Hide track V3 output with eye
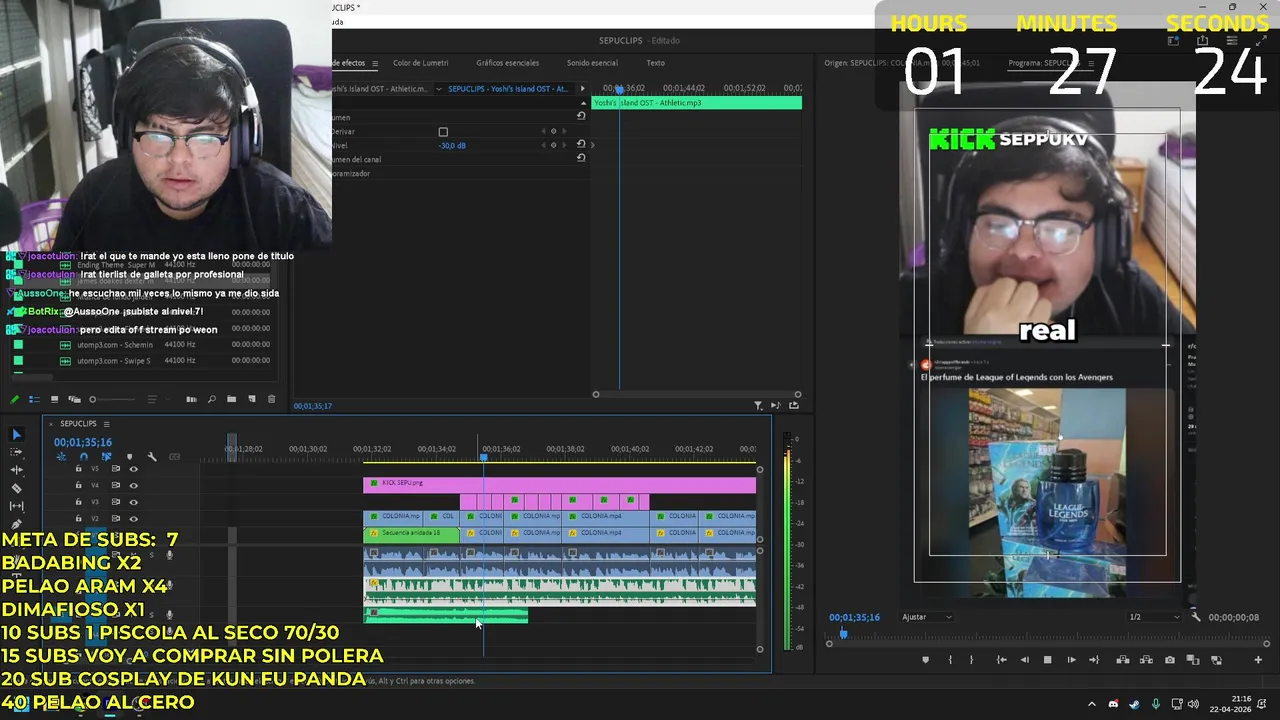 133,502
